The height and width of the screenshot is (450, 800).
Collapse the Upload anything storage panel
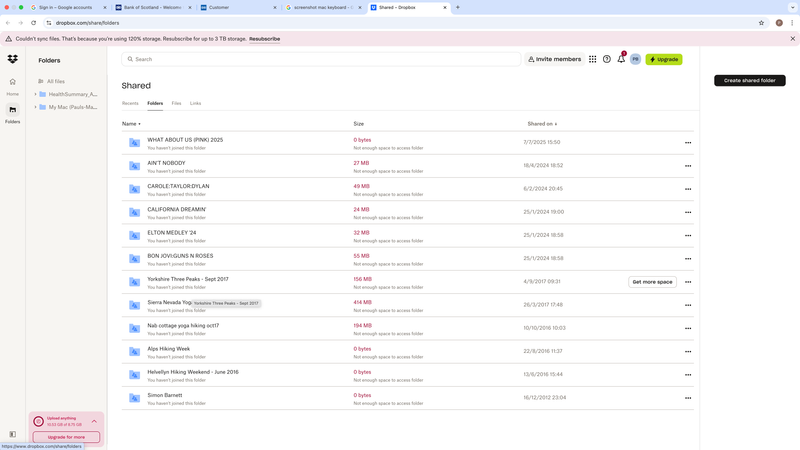(94, 421)
